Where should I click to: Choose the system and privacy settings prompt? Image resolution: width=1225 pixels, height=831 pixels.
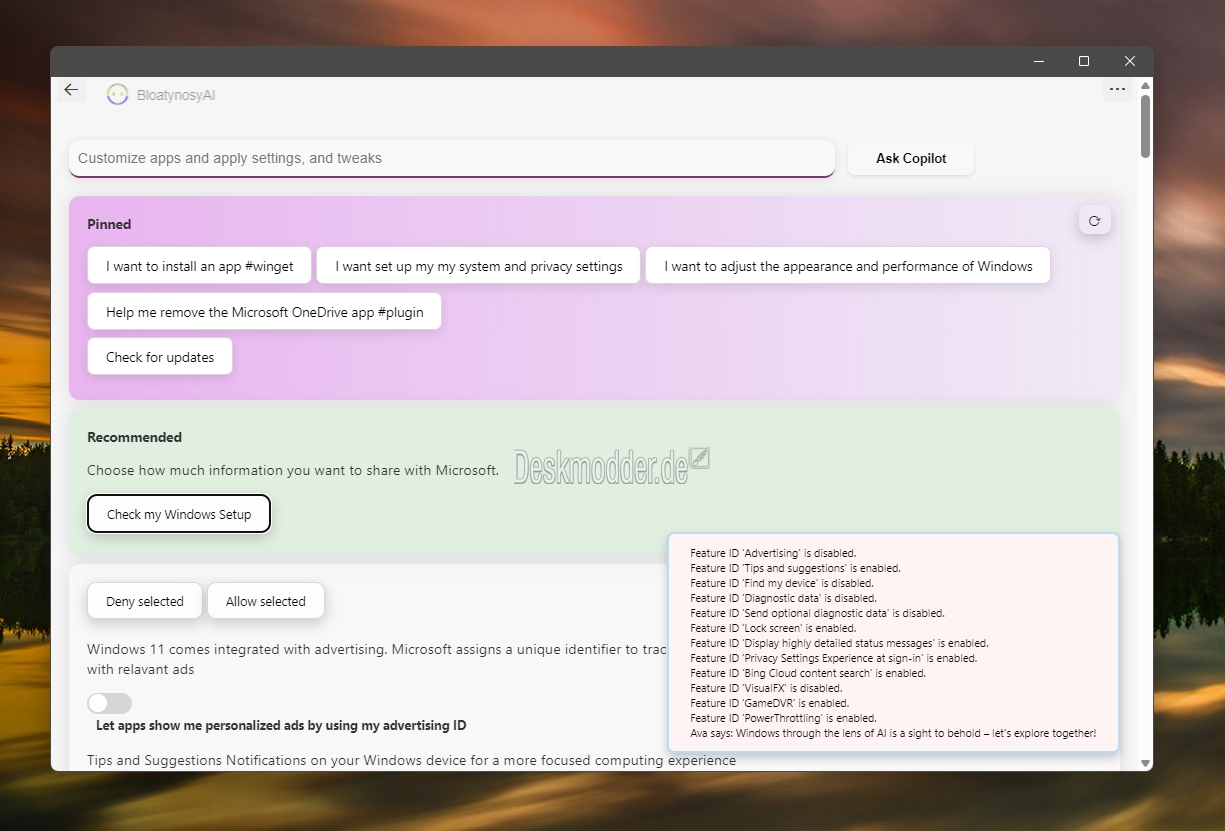[479, 266]
